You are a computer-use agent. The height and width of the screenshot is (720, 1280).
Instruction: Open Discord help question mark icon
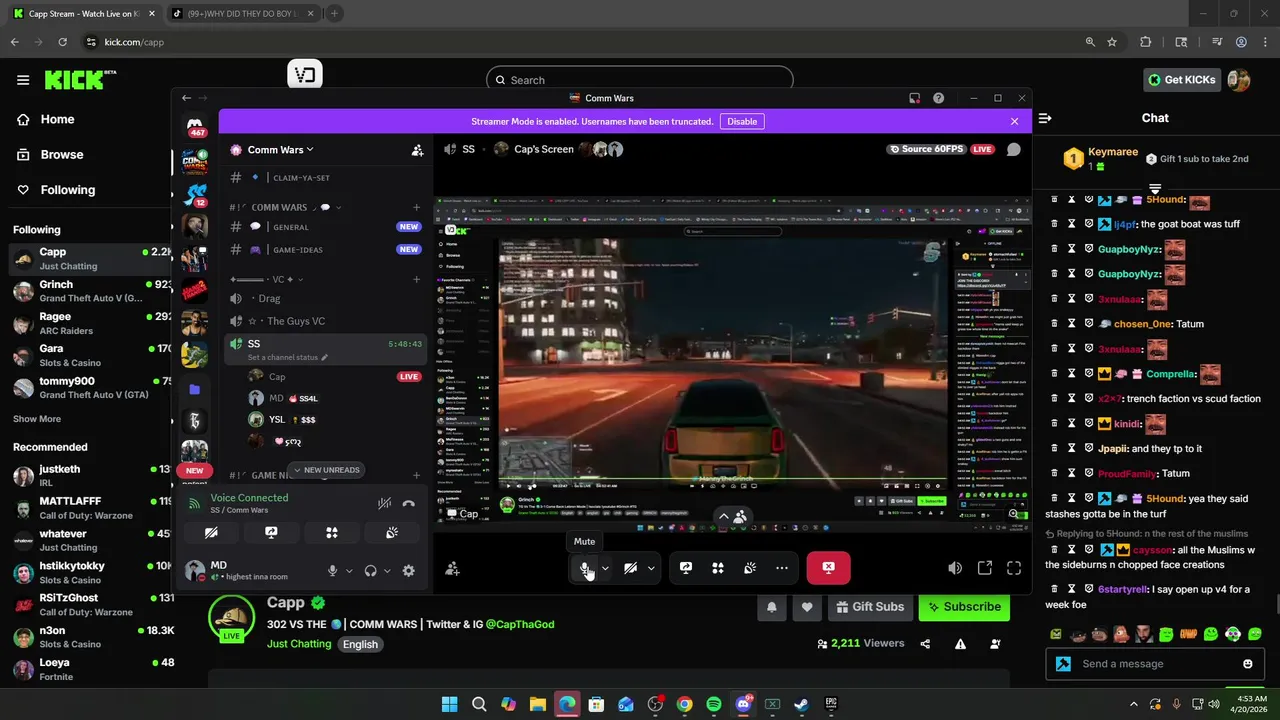click(938, 98)
